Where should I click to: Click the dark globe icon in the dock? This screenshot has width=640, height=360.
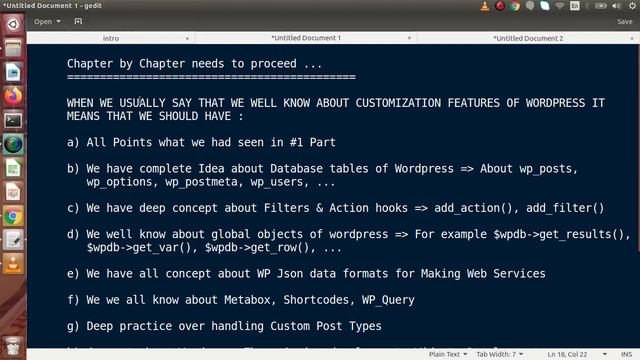click(x=13, y=144)
